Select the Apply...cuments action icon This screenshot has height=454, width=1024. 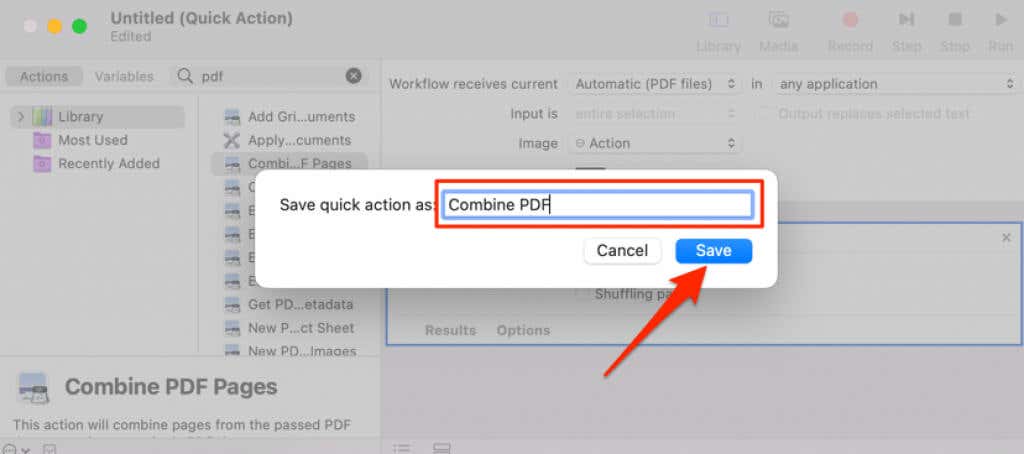(x=232, y=141)
